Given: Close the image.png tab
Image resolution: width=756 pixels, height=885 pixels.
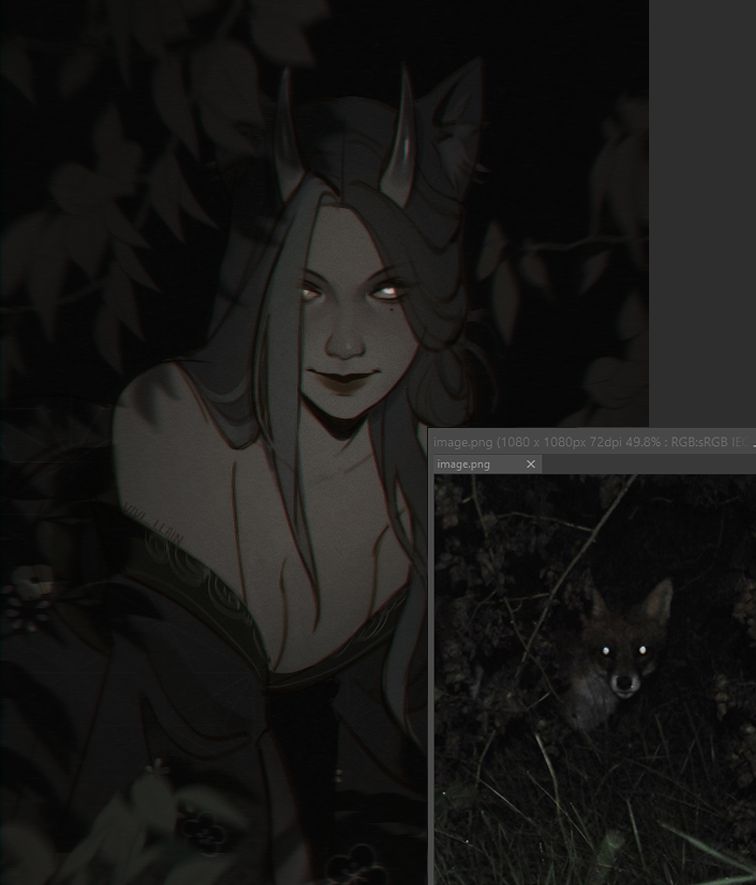Looking at the screenshot, I should click(x=530, y=464).
